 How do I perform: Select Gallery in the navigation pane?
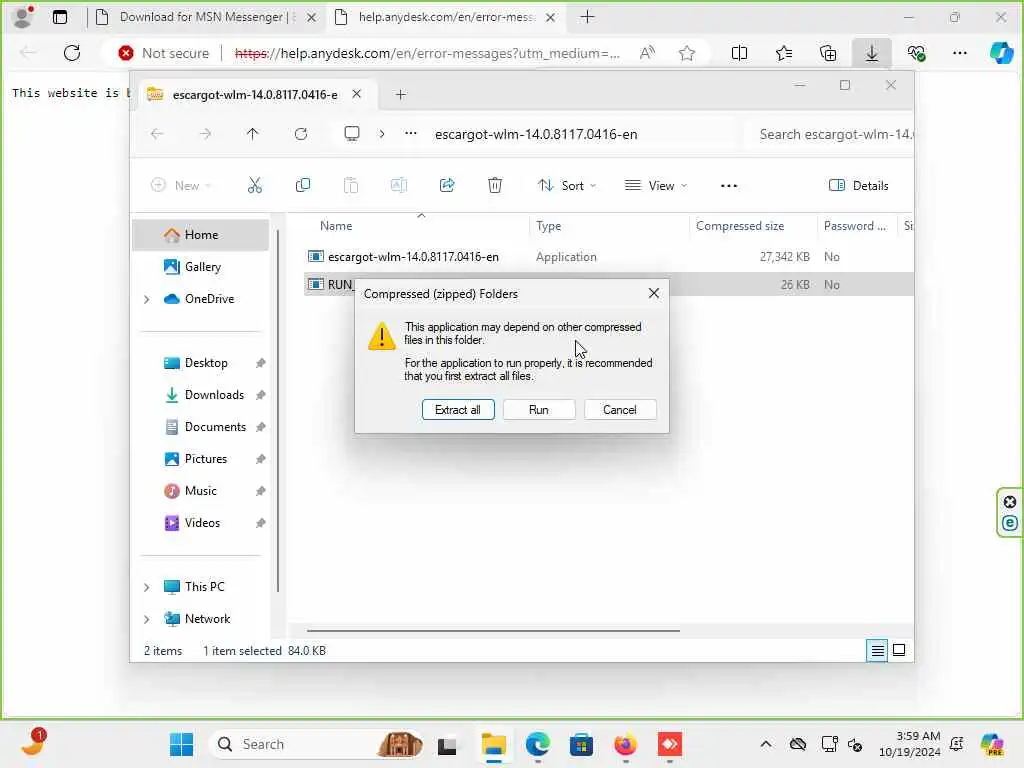click(x=200, y=266)
